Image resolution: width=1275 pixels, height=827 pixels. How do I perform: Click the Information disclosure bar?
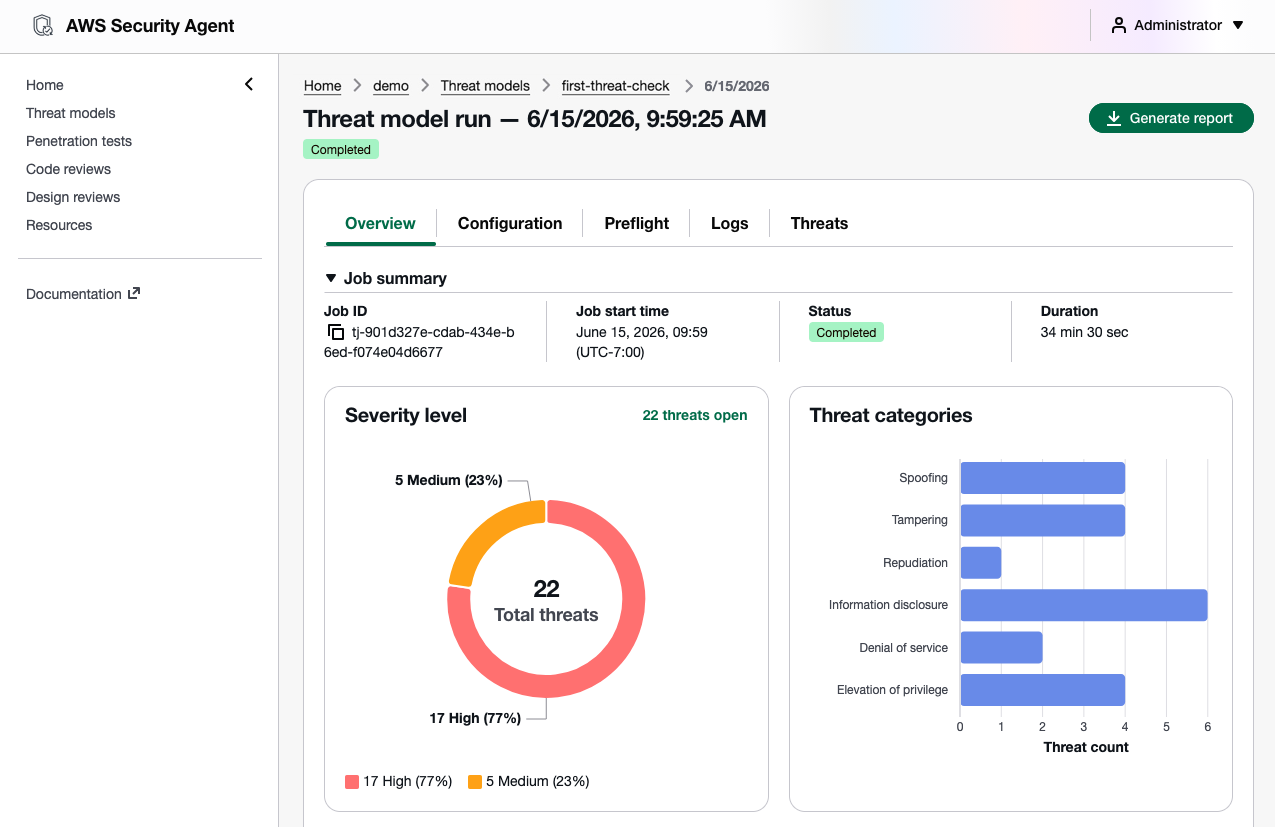[x=1084, y=605]
